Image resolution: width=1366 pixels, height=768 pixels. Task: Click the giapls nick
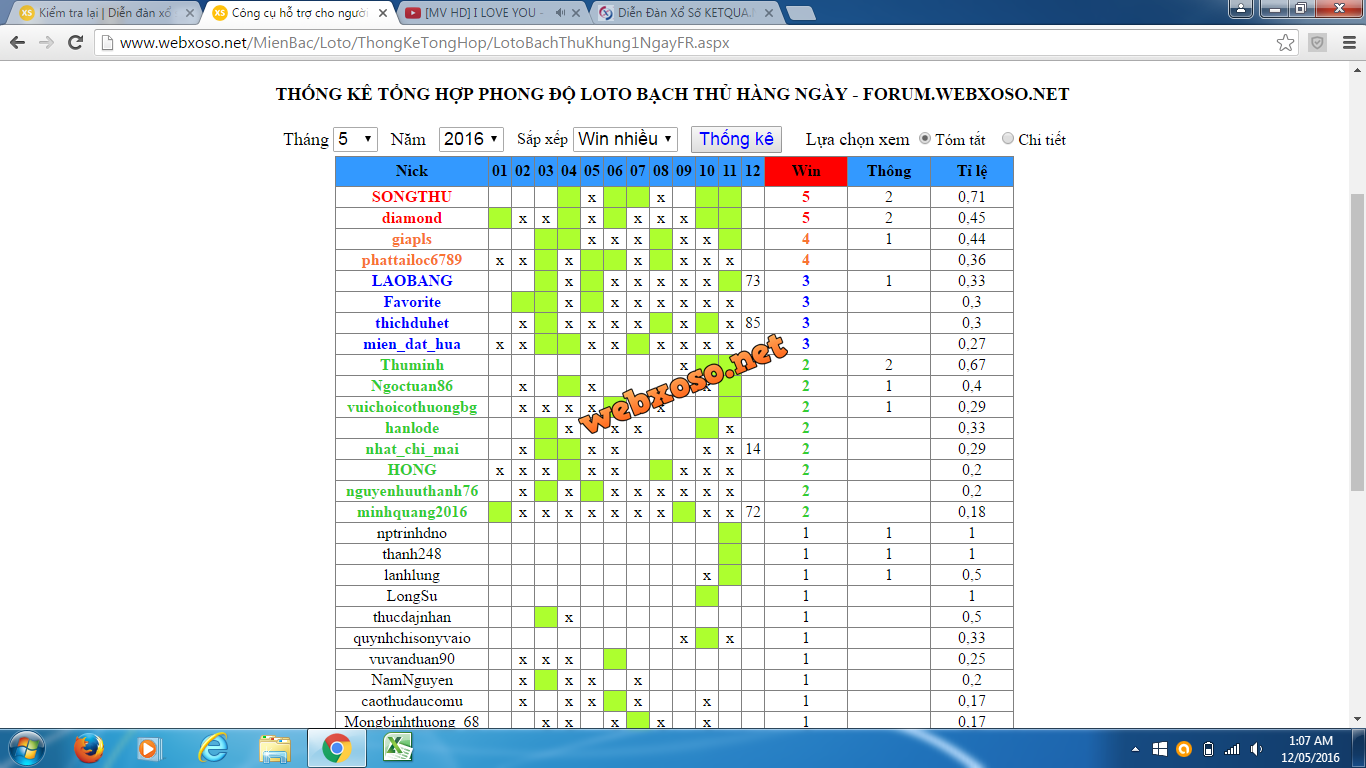point(412,239)
